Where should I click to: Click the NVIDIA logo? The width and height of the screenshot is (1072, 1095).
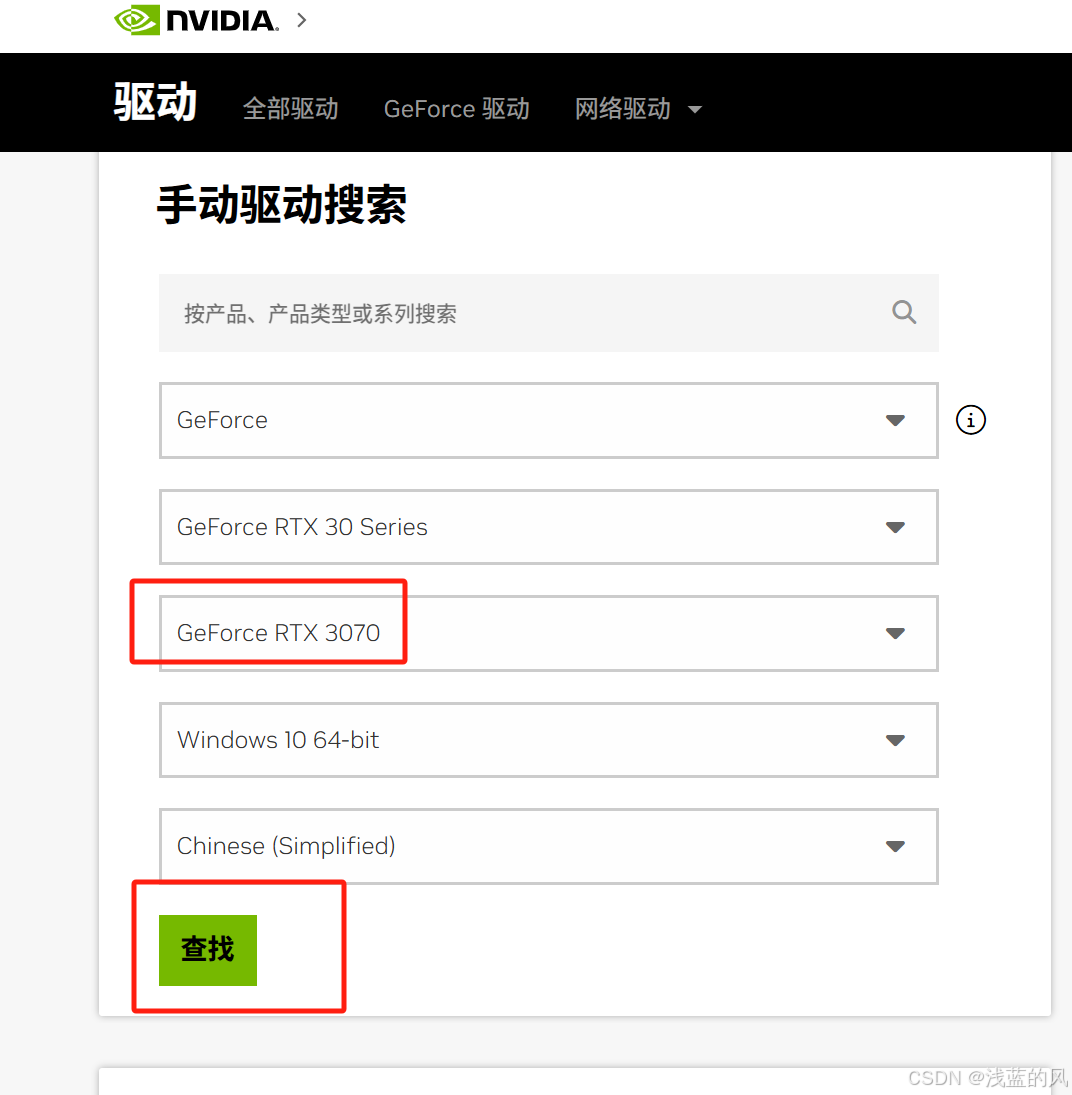coord(196,20)
